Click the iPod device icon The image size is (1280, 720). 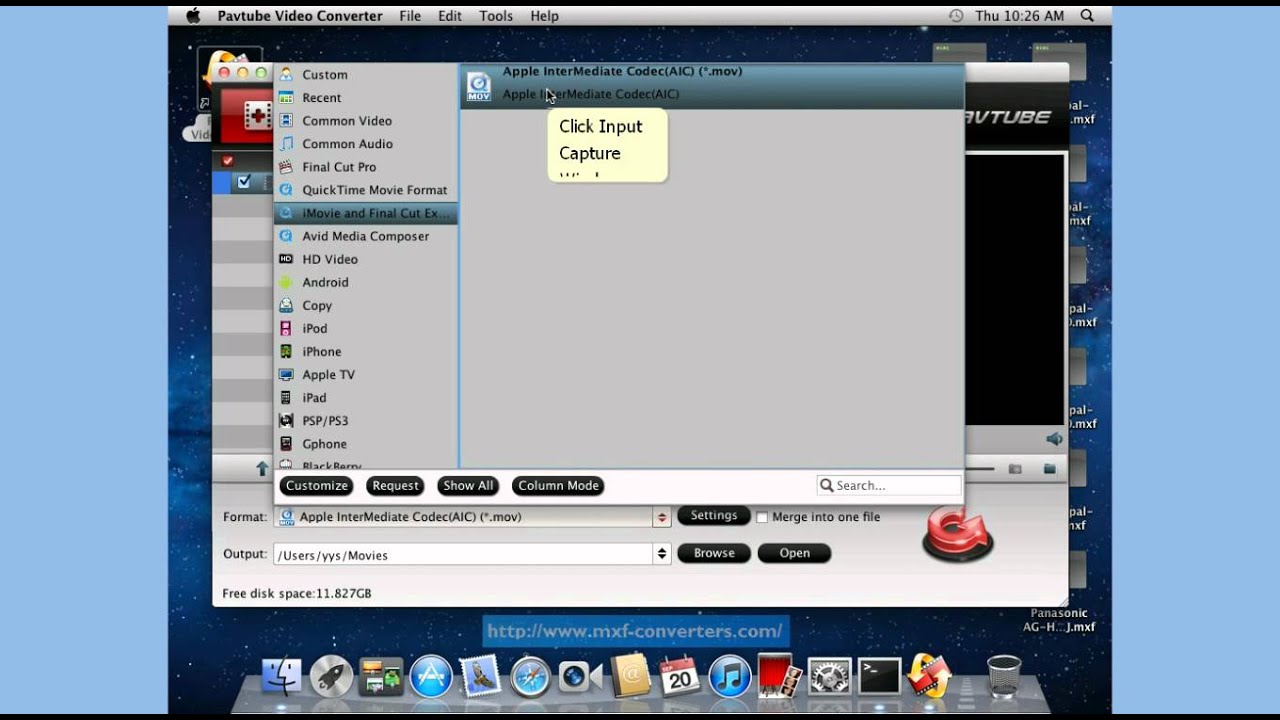tap(286, 328)
